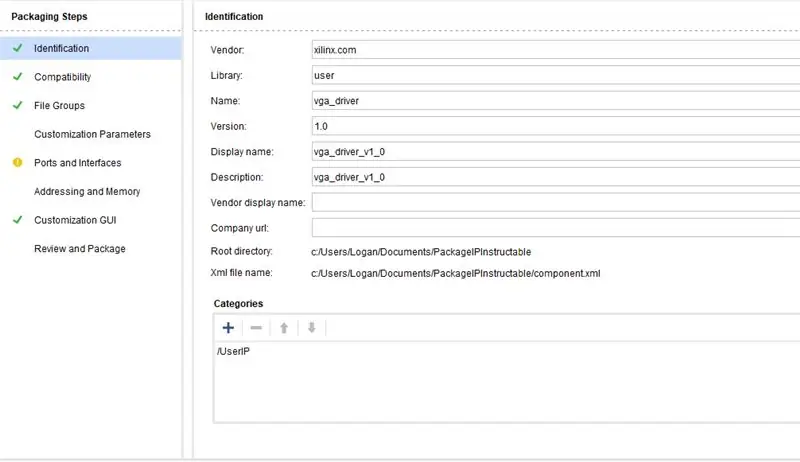
Task: Click the Root directory path text
Action: point(421,252)
